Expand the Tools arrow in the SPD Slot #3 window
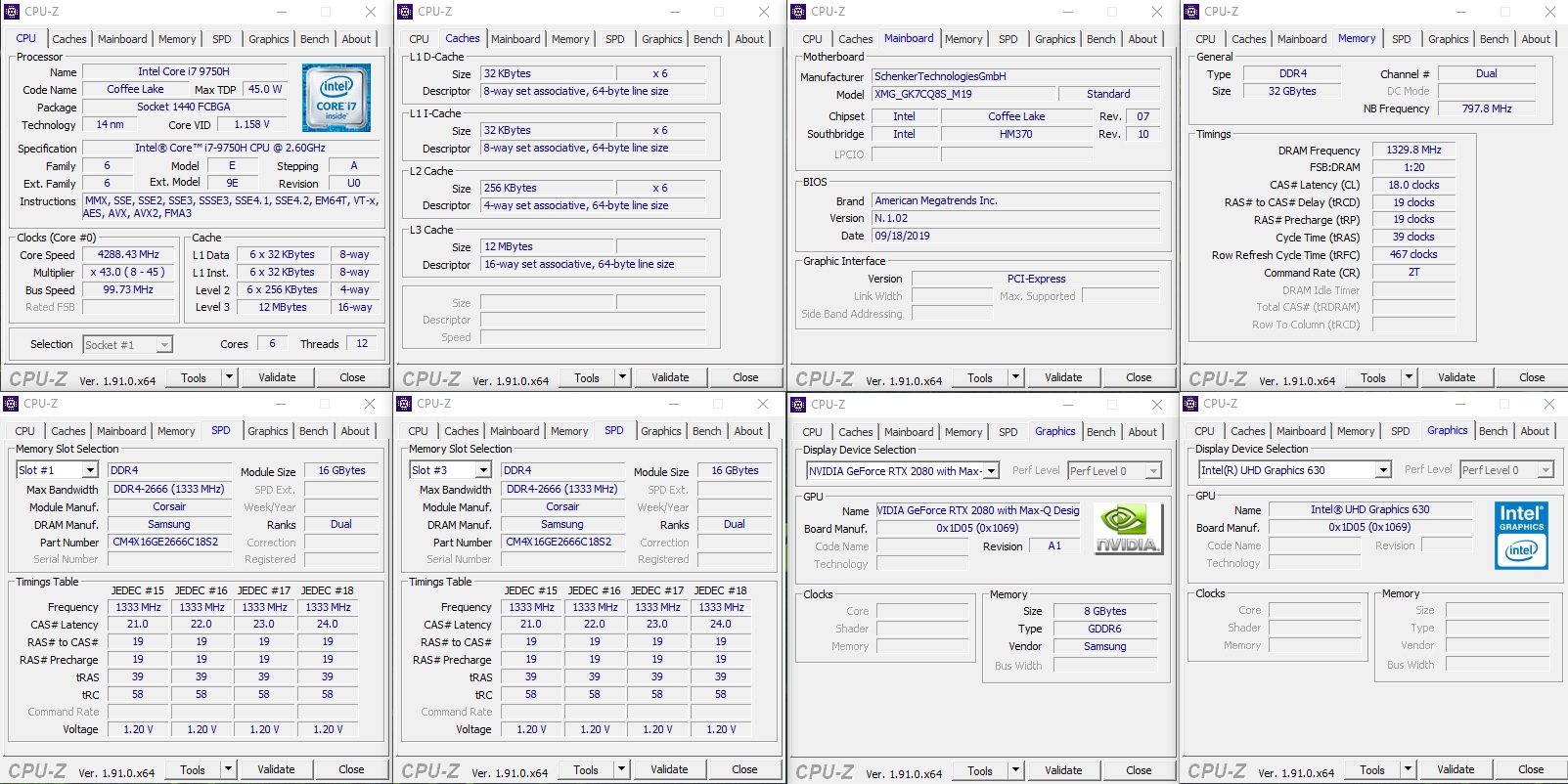This screenshot has height=784, width=1568. pos(621,769)
